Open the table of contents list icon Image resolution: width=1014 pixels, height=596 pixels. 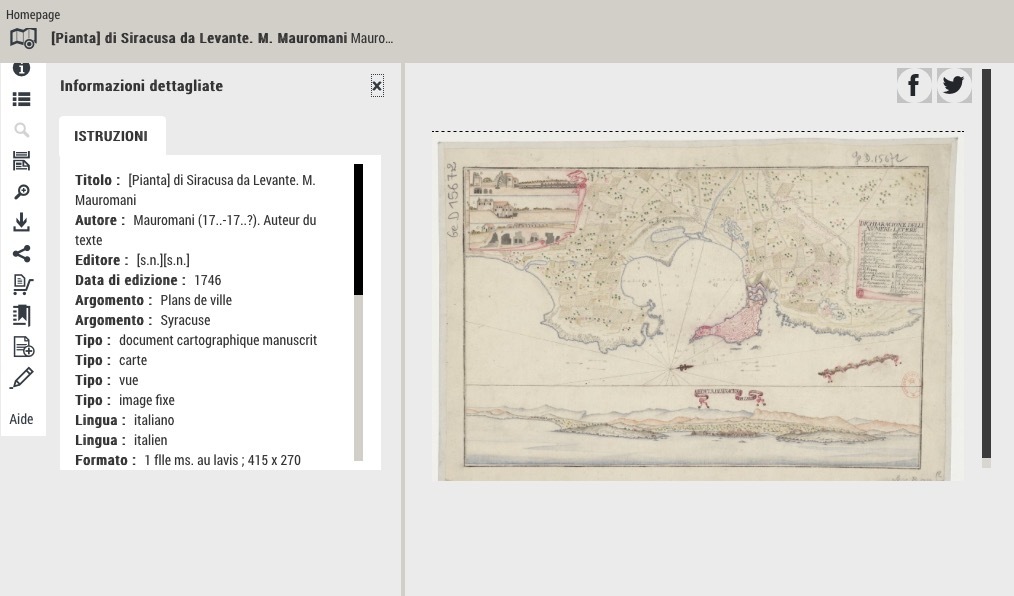point(21,99)
